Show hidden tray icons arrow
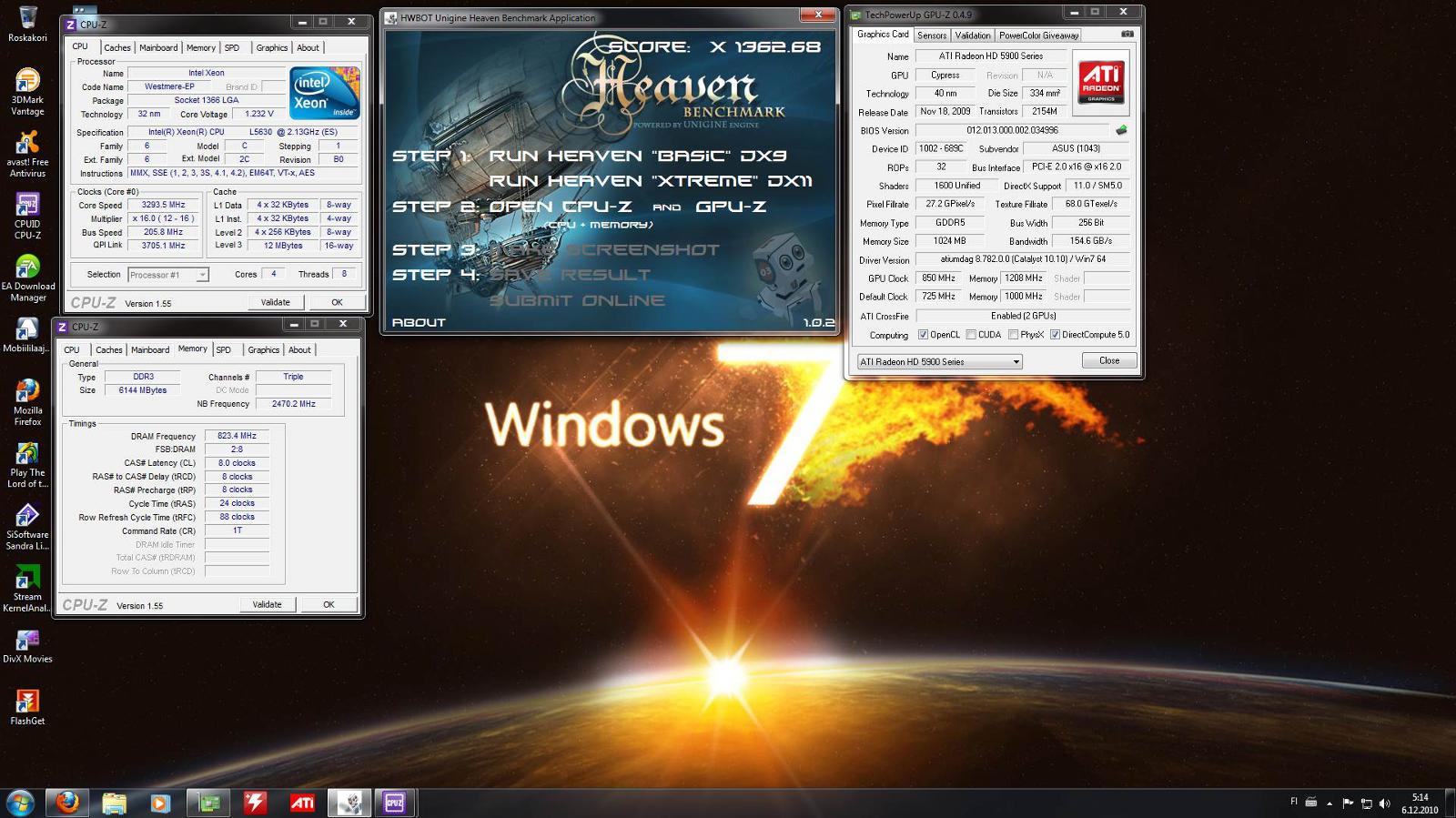This screenshot has width=1456, height=818. click(x=1330, y=803)
